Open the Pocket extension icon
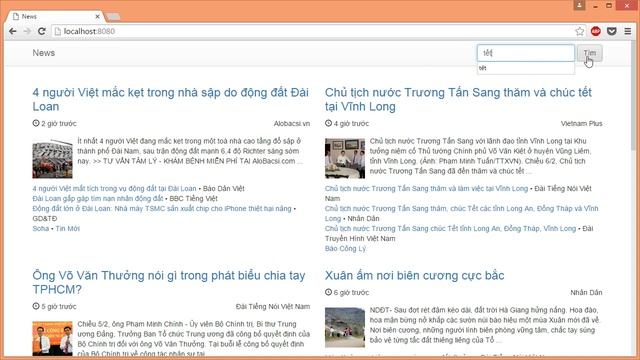This screenshot has height=360, width=640. [611, 31]
